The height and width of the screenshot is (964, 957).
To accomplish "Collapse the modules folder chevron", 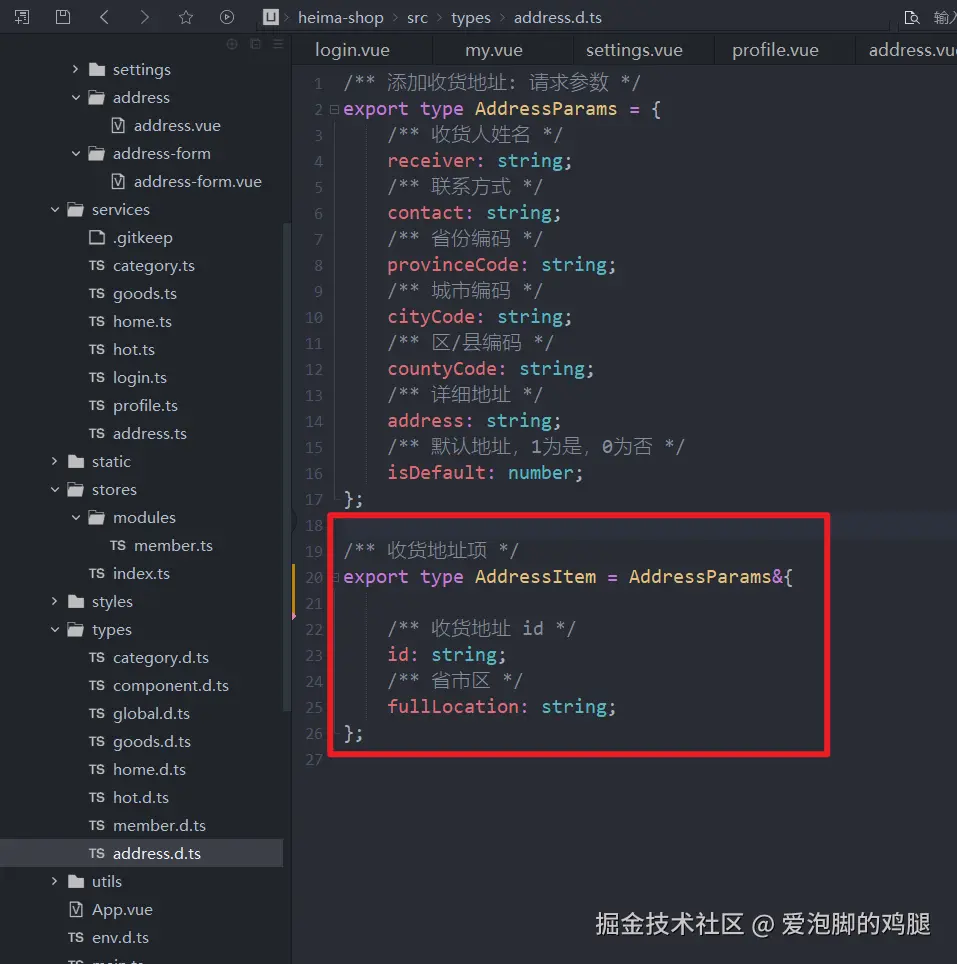I will [x=76, y=518].
